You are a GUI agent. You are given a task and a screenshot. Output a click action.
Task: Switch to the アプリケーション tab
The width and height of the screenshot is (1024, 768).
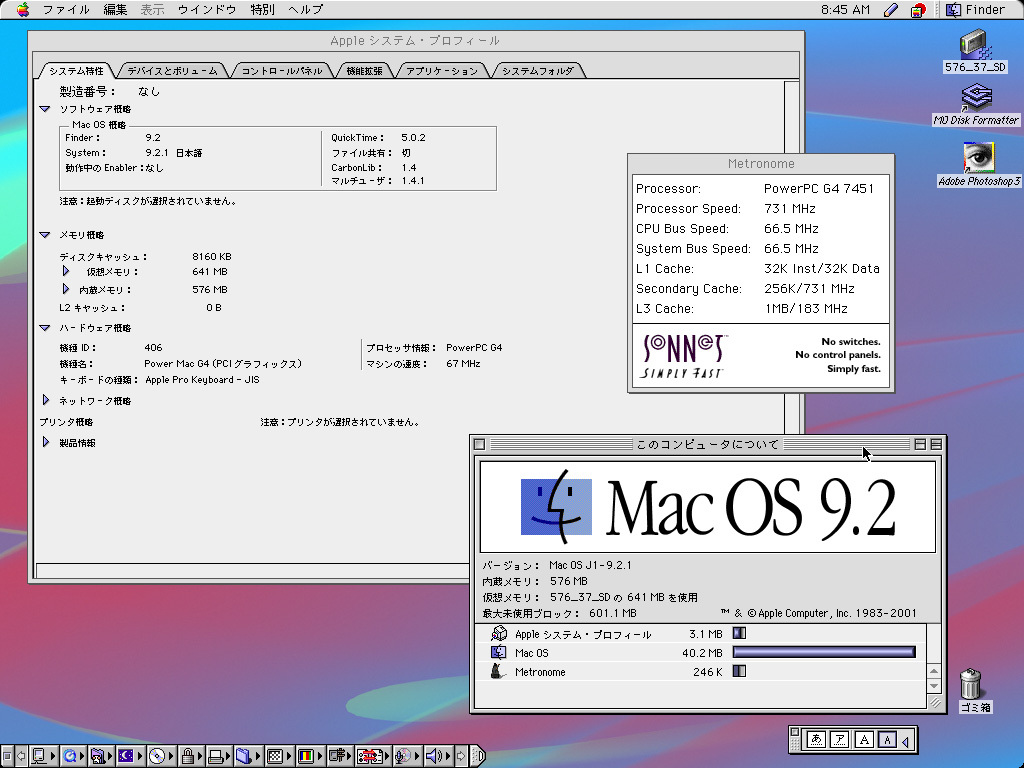[442, 71]
